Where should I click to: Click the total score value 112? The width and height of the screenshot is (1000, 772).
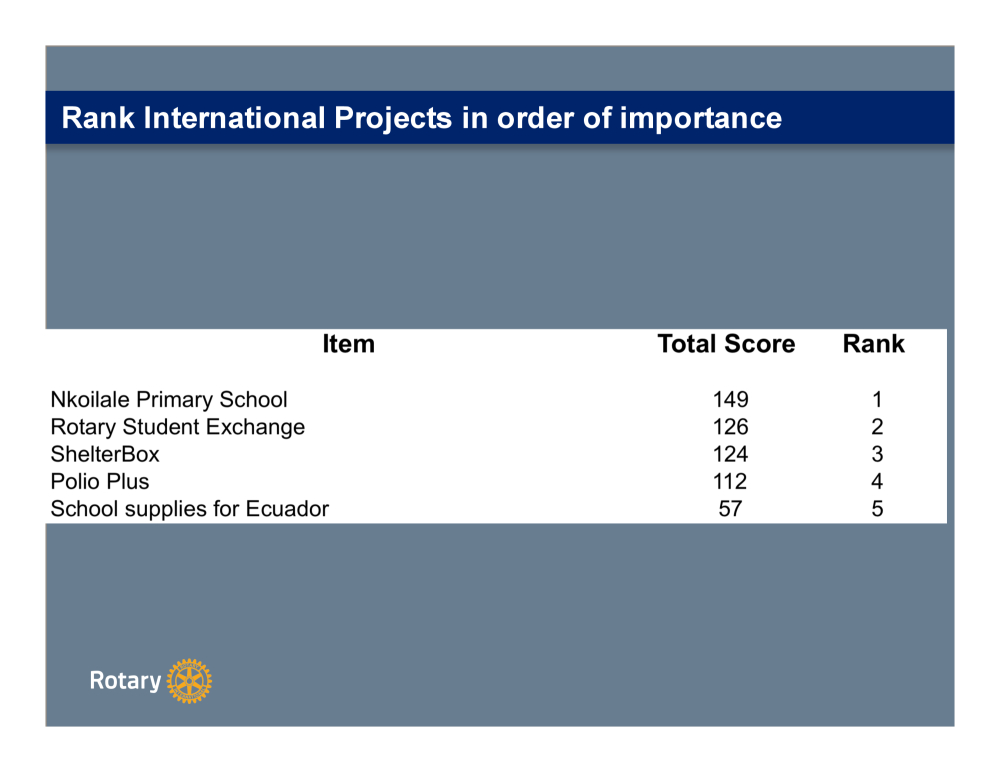tap(730, 481)
